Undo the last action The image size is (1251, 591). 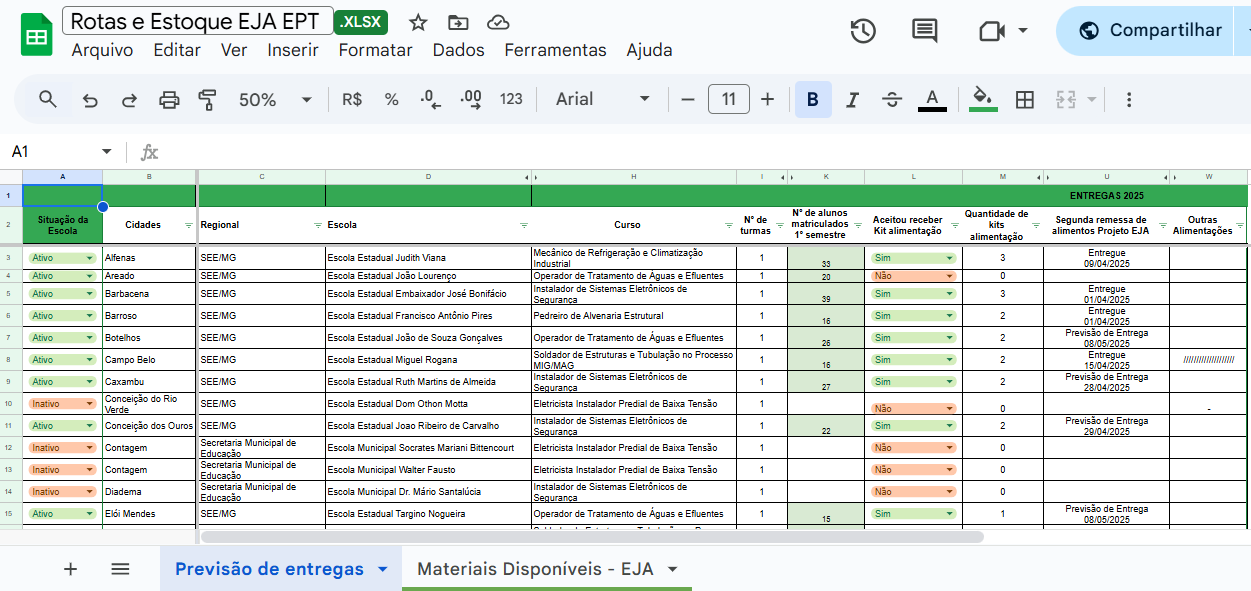pos(90,99)
